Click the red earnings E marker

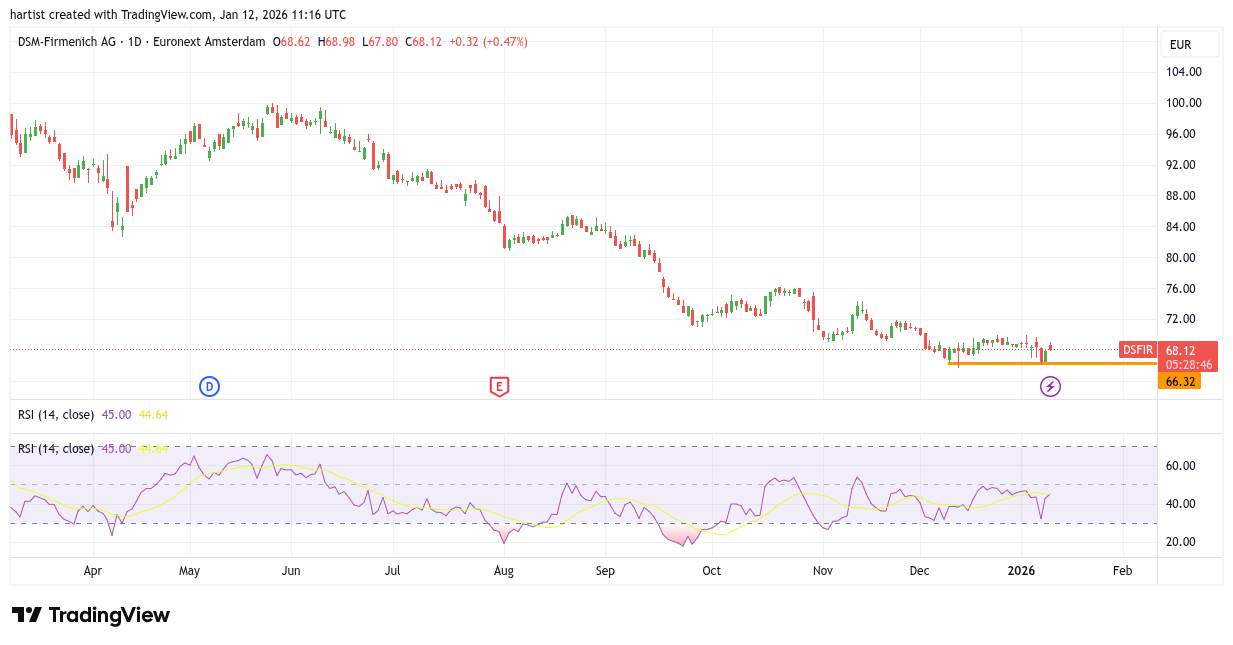click(499, 386)
